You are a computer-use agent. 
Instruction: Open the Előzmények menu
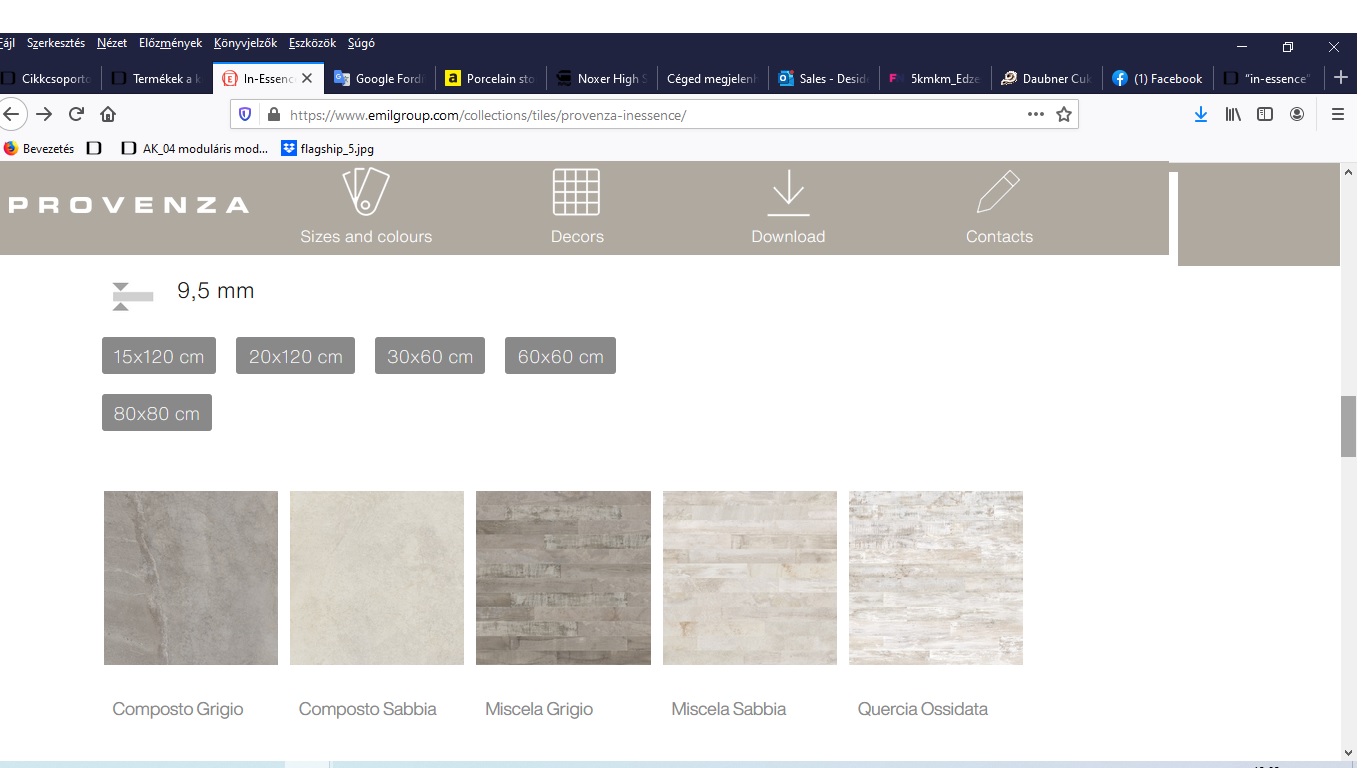[x=170, y=44]
